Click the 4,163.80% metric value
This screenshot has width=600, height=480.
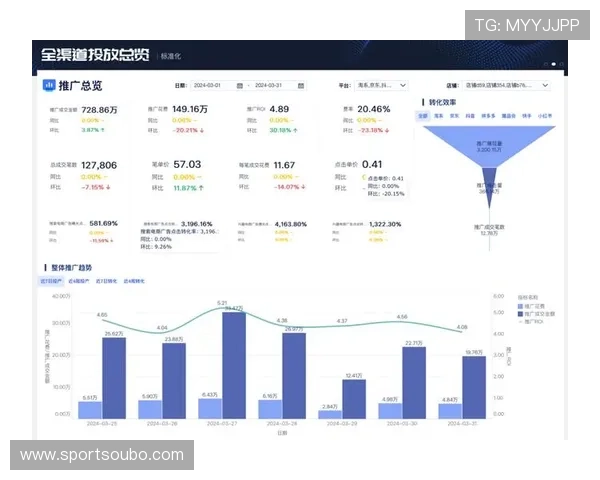coord(291,224)
